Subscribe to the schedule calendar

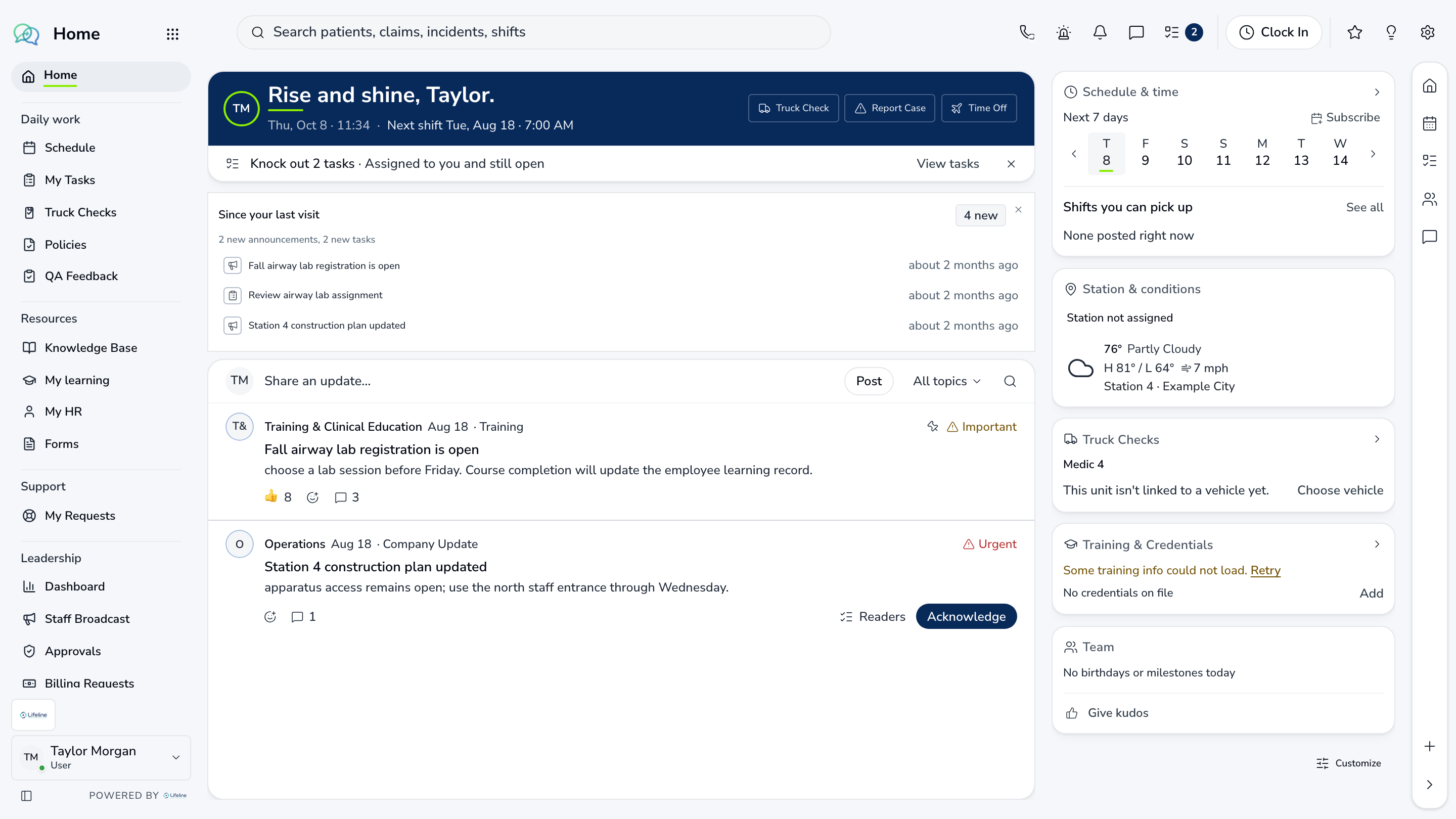[x=1345, y=118]
